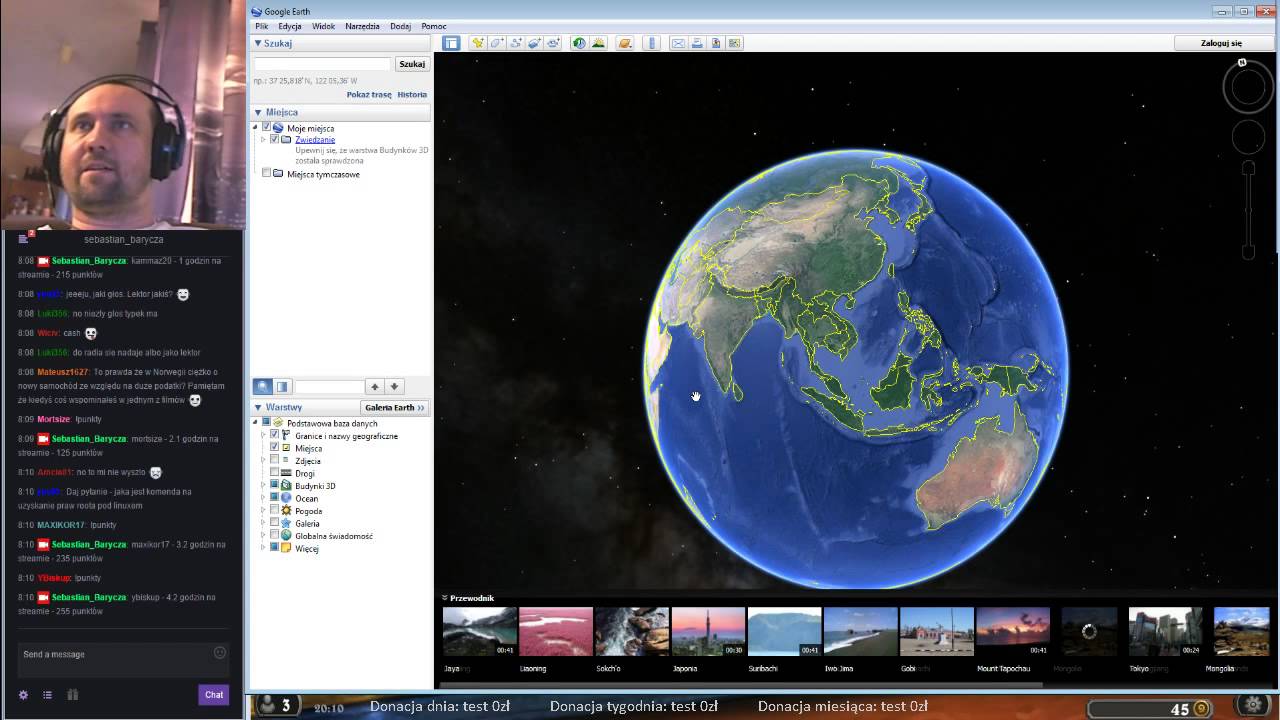1280x720 pixels.
Task: Click the Pokaż trasę link
Action: (369, 94)
